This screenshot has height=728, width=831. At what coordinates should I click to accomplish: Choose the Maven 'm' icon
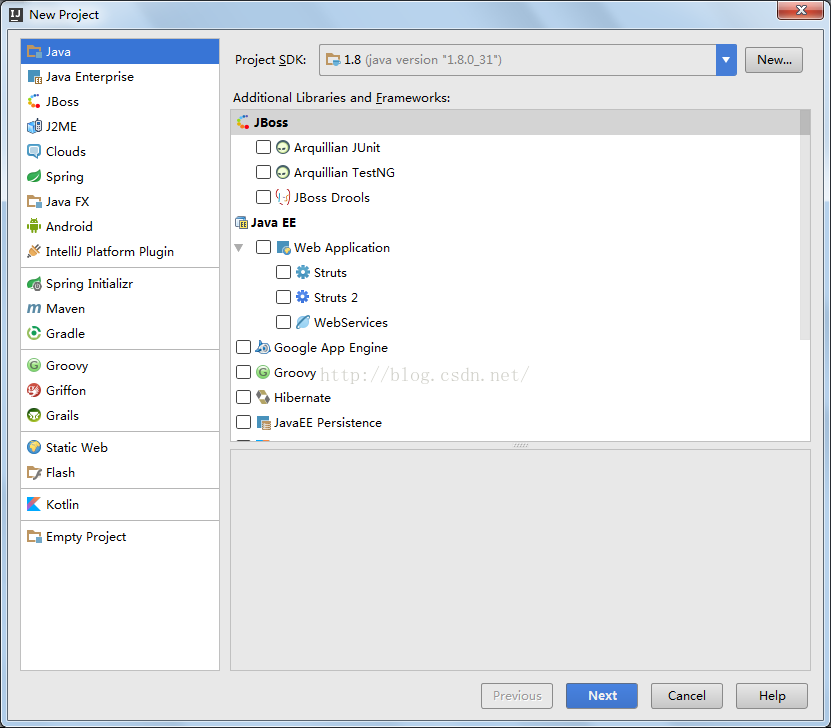(x=34, y=308)
